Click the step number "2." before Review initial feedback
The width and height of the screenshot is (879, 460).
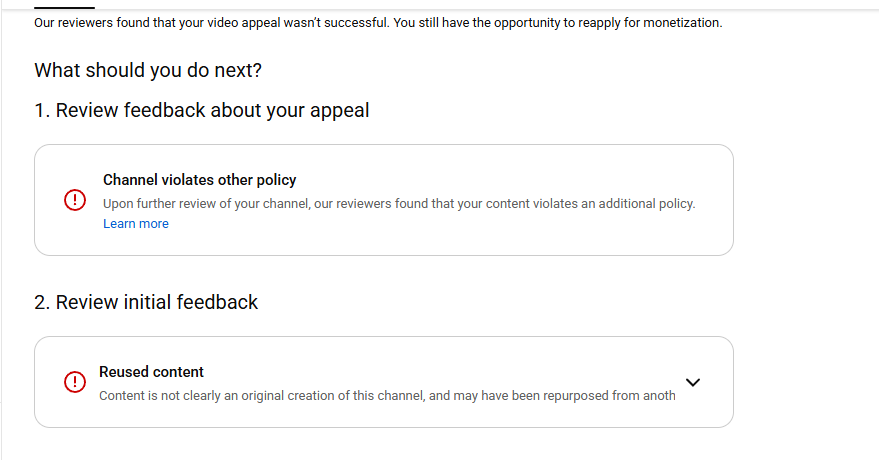pyautogui.click(x=42, y=302)
